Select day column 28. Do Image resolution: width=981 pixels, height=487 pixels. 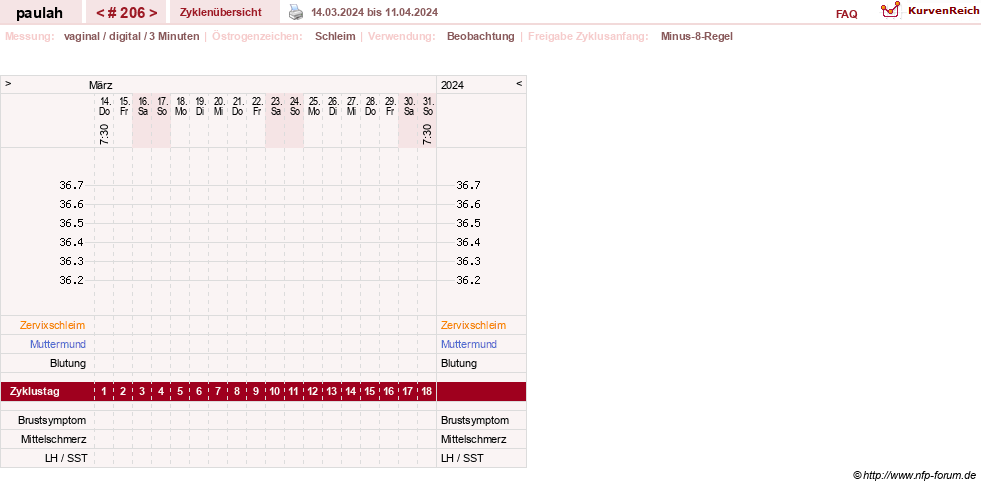tap(370, 106)
